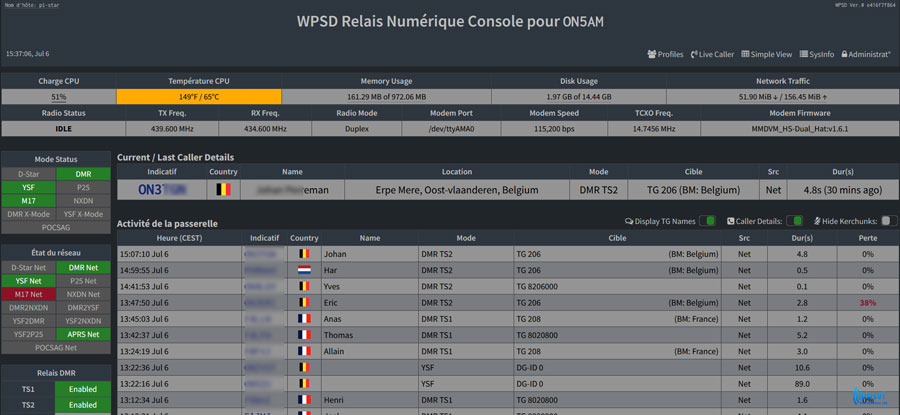900x415 pixels.
Task: Click the Belgian flag in the 13:22:16 row
Action: pos(304,383)
